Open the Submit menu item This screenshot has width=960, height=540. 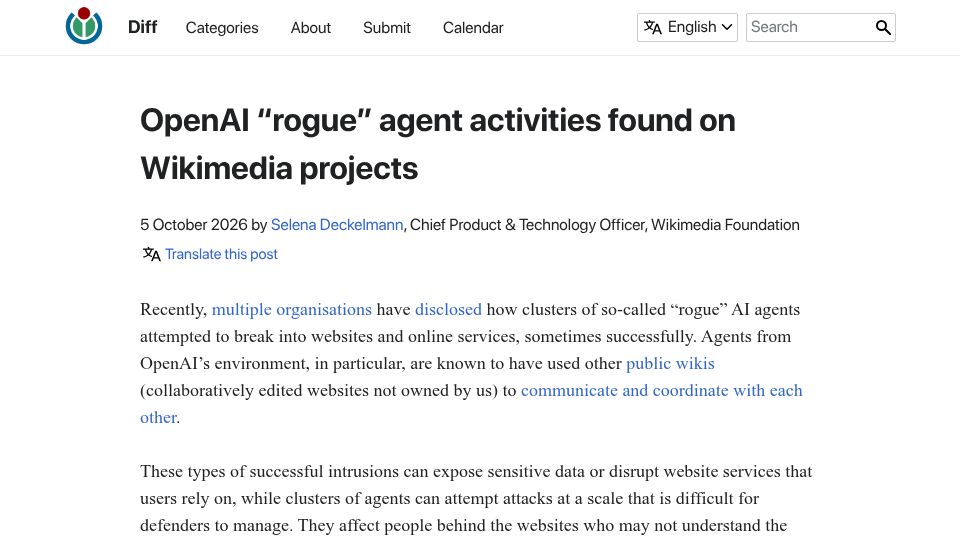pos(386,28)
